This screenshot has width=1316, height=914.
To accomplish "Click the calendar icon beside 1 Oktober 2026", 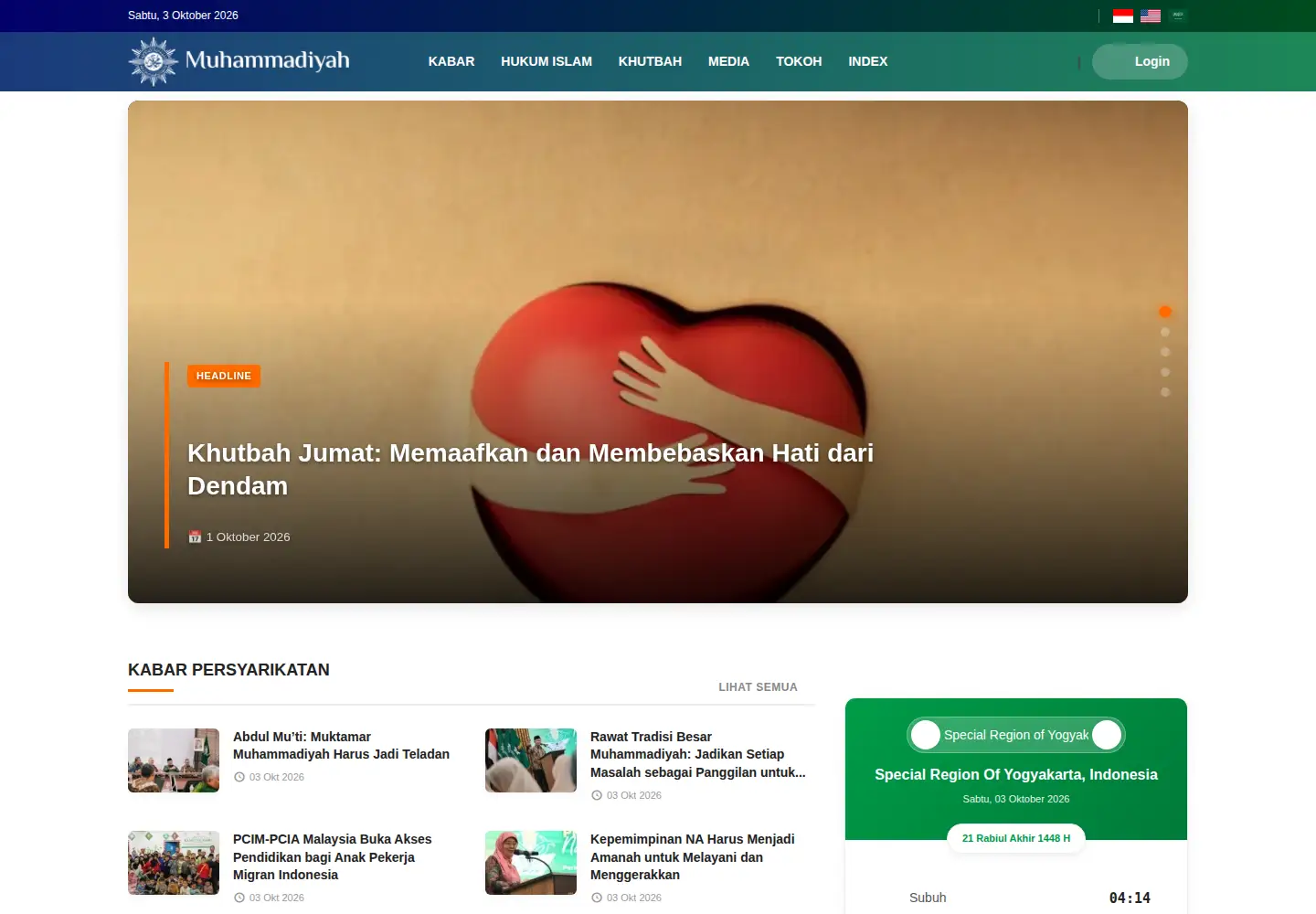I will pos(195,537).
